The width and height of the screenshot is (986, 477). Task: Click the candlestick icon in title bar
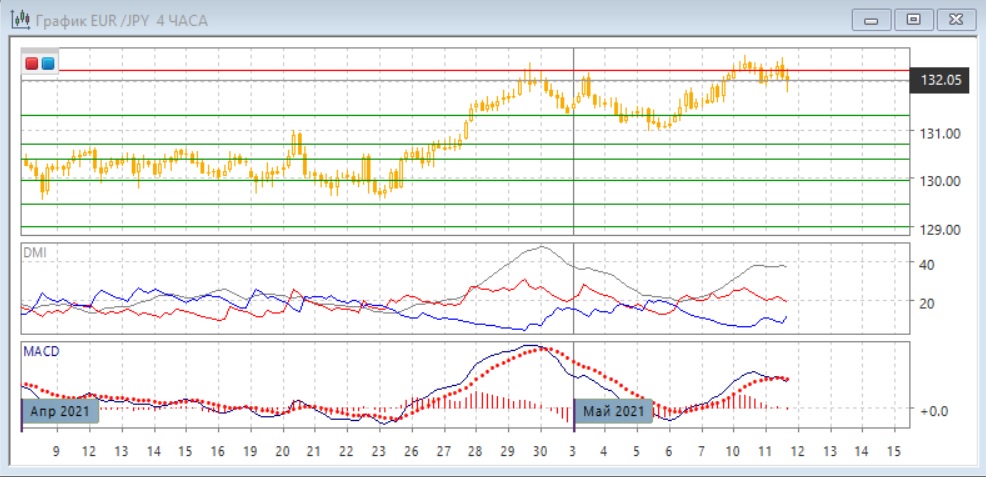tap(18, 19)
